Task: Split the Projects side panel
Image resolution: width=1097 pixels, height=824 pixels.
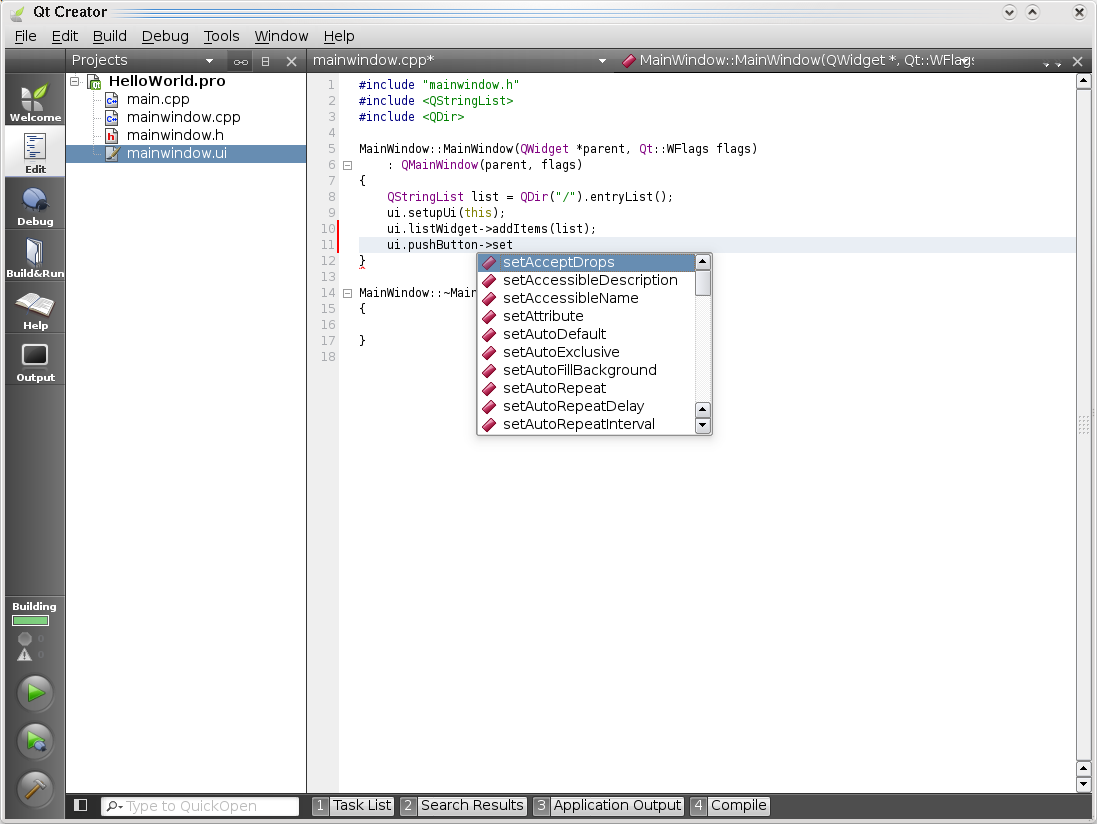Action: click(x=265, y=62)
